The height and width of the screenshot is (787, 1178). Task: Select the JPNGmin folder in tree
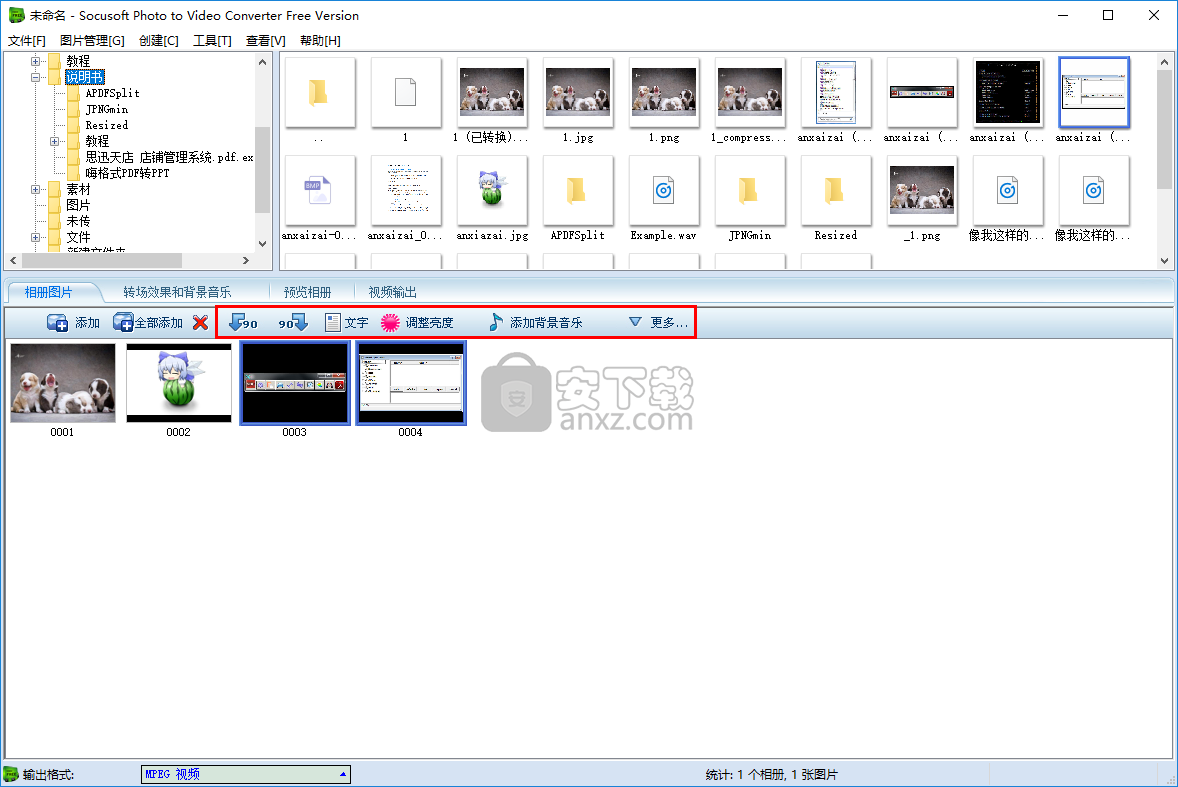click(x=106, y=109)
